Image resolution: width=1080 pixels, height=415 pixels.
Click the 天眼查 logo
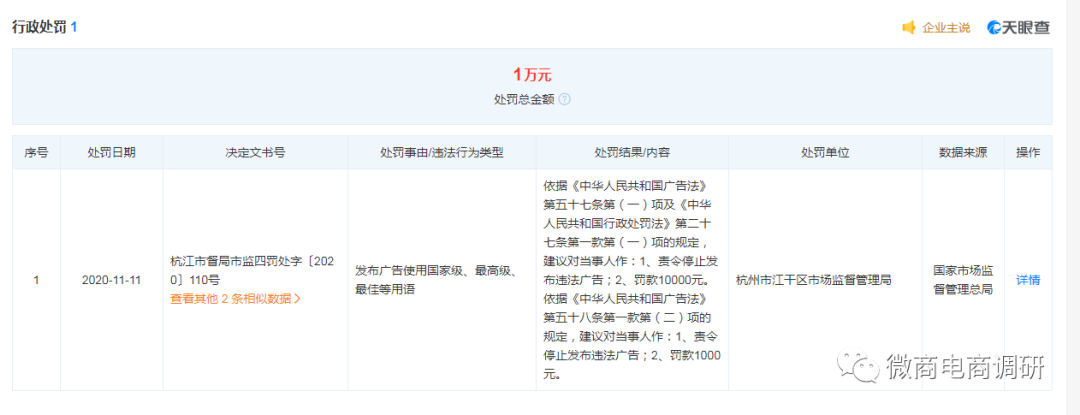click(1018, 28)
